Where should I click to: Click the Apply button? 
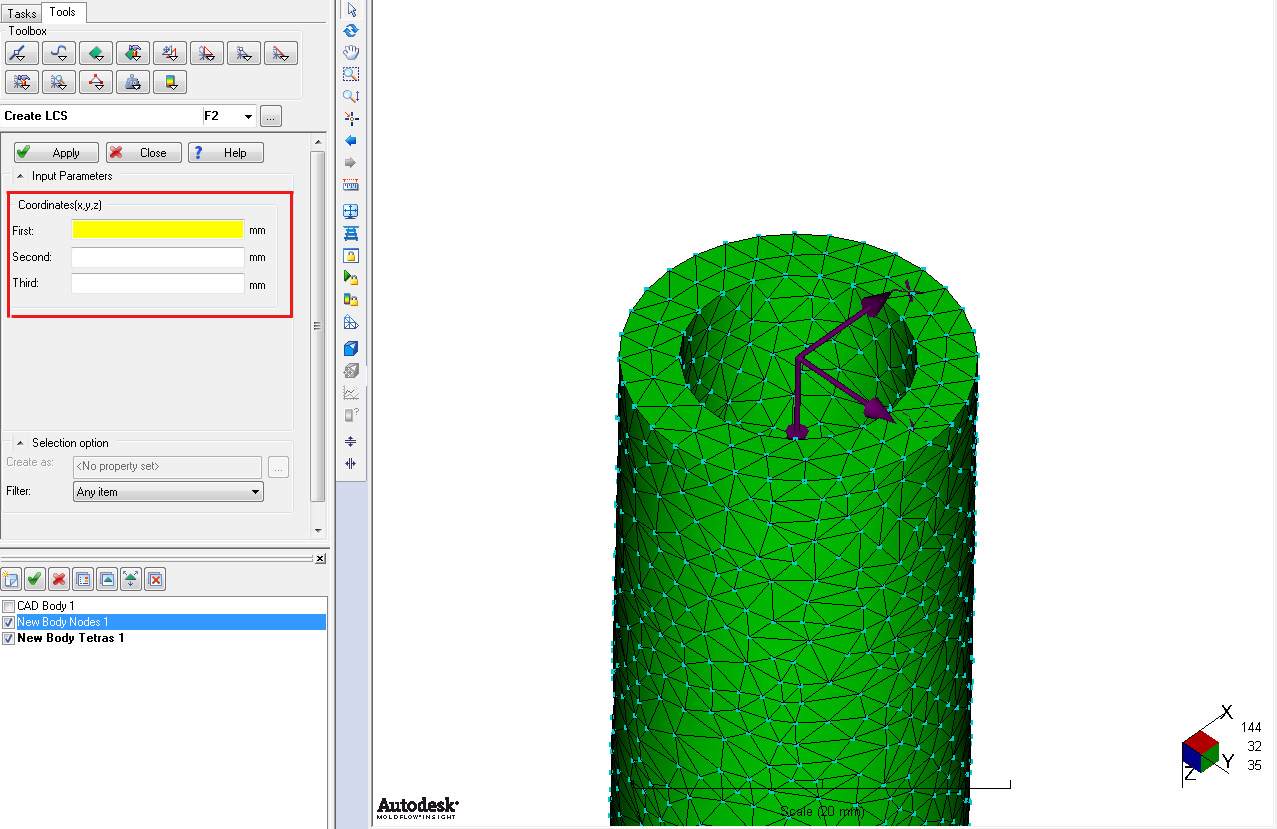[x=55, y=152]
